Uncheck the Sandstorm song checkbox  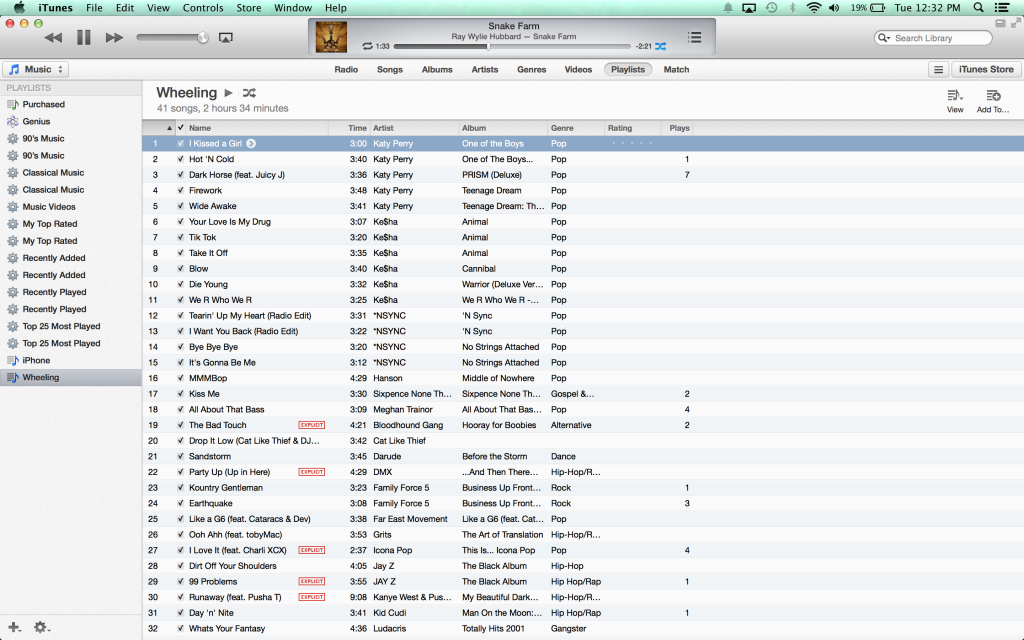tap(180, 456)
